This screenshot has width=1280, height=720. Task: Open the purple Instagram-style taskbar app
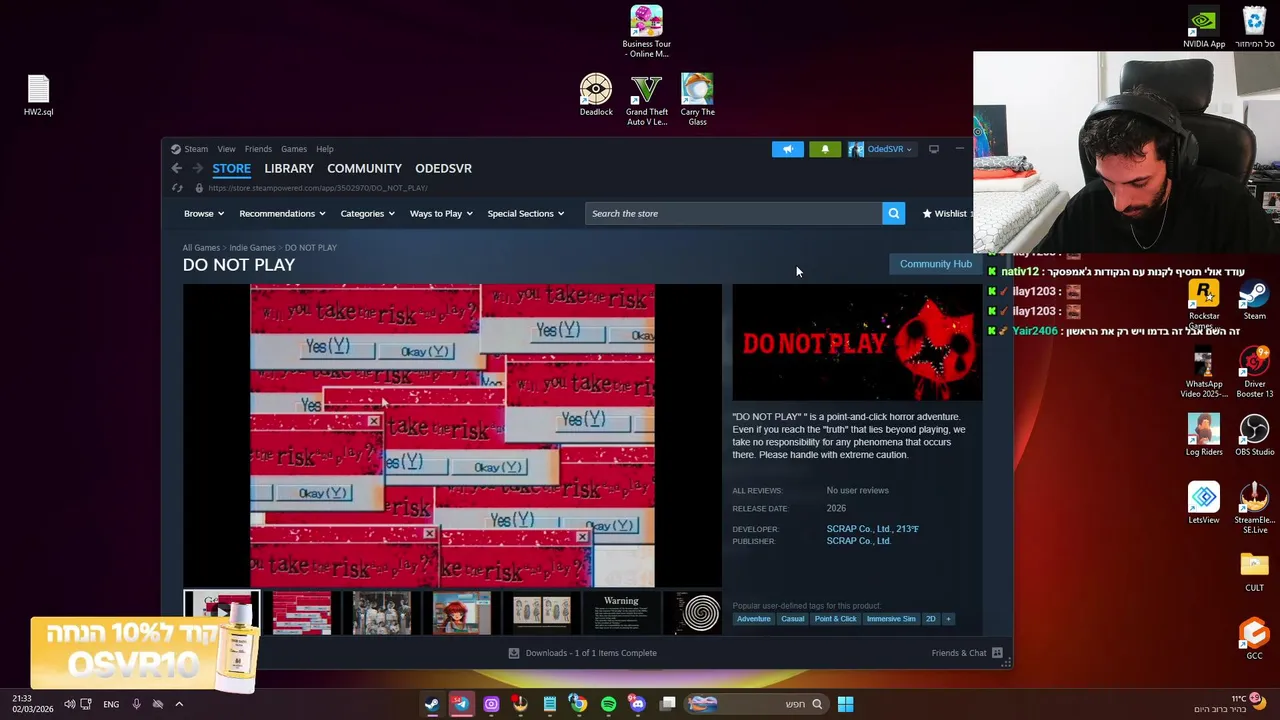(491, 704)
